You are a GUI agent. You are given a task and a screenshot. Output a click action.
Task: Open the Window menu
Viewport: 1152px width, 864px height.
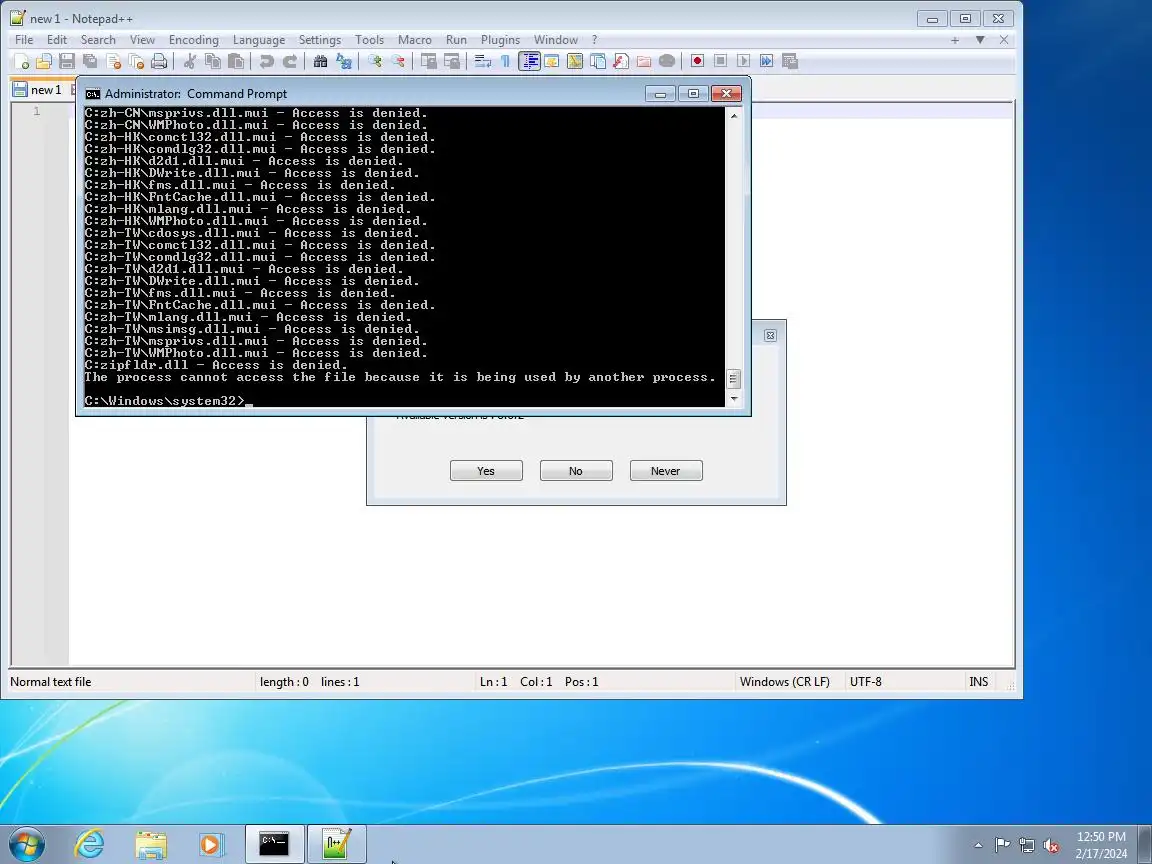tap(555, 40)
